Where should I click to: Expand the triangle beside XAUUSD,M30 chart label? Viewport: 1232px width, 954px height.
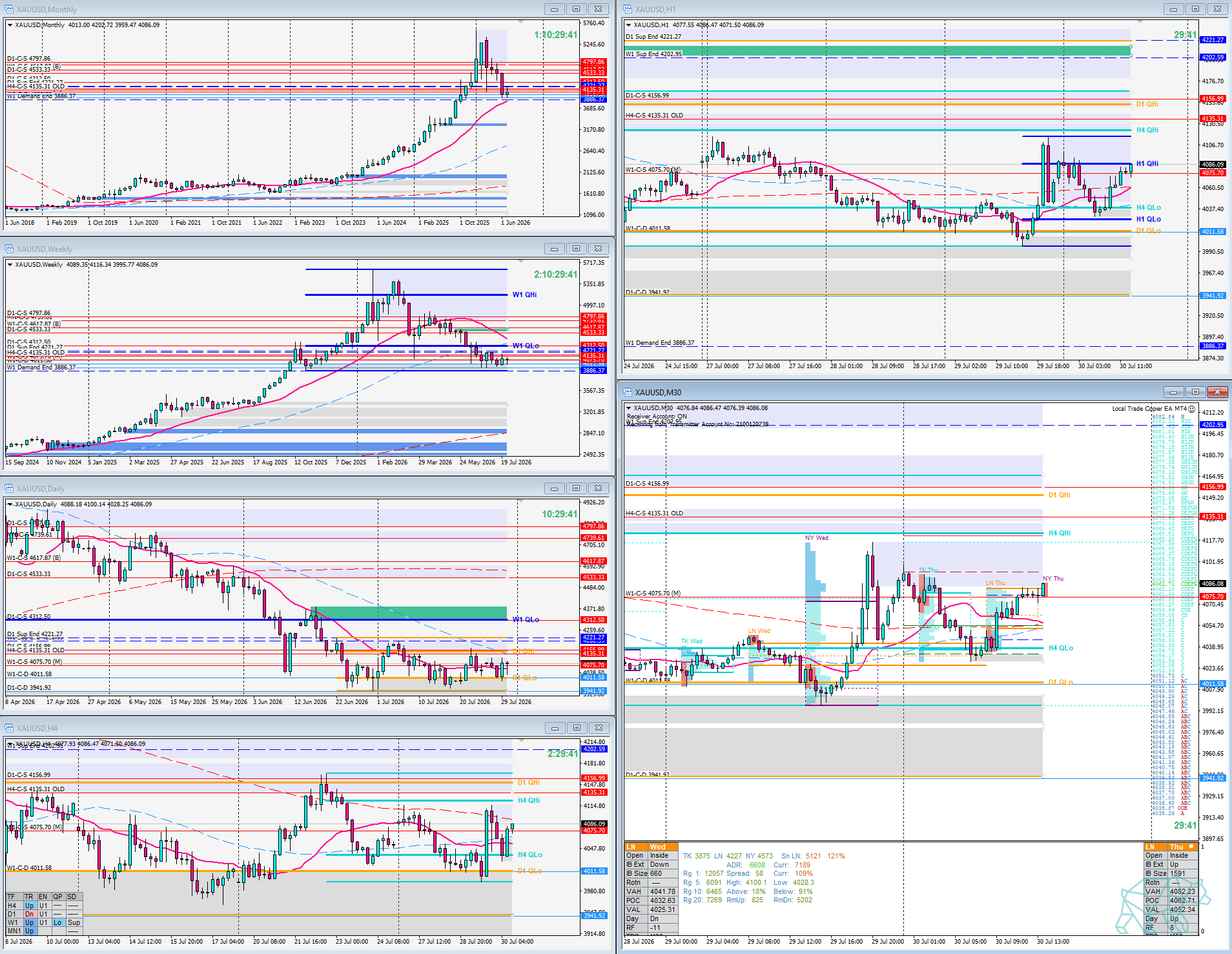pos(628,408)
